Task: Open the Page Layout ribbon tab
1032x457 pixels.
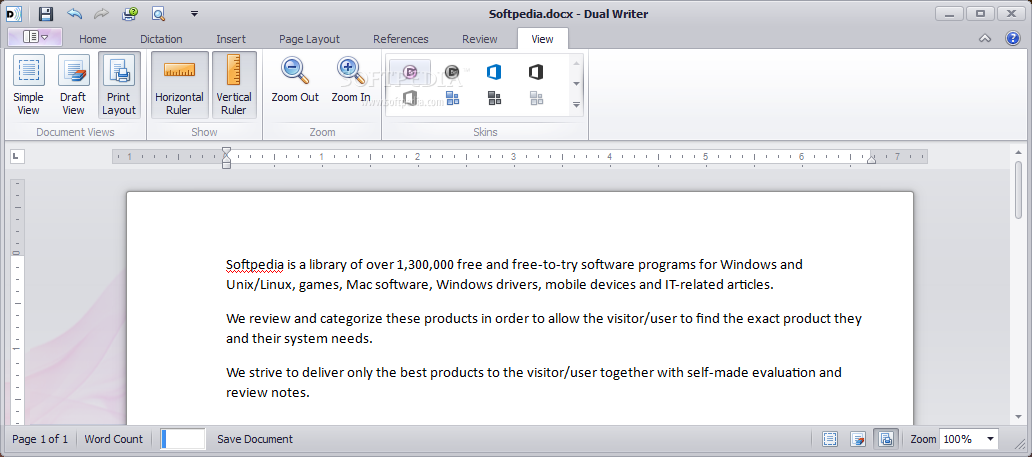Action: 309,39
